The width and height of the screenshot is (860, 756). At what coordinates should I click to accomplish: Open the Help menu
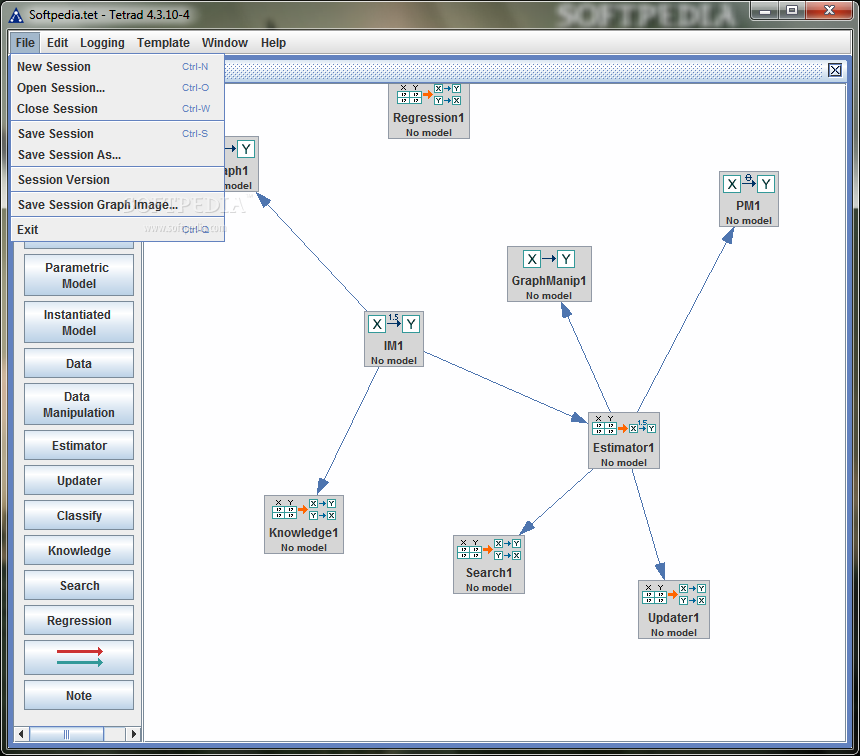273,43
